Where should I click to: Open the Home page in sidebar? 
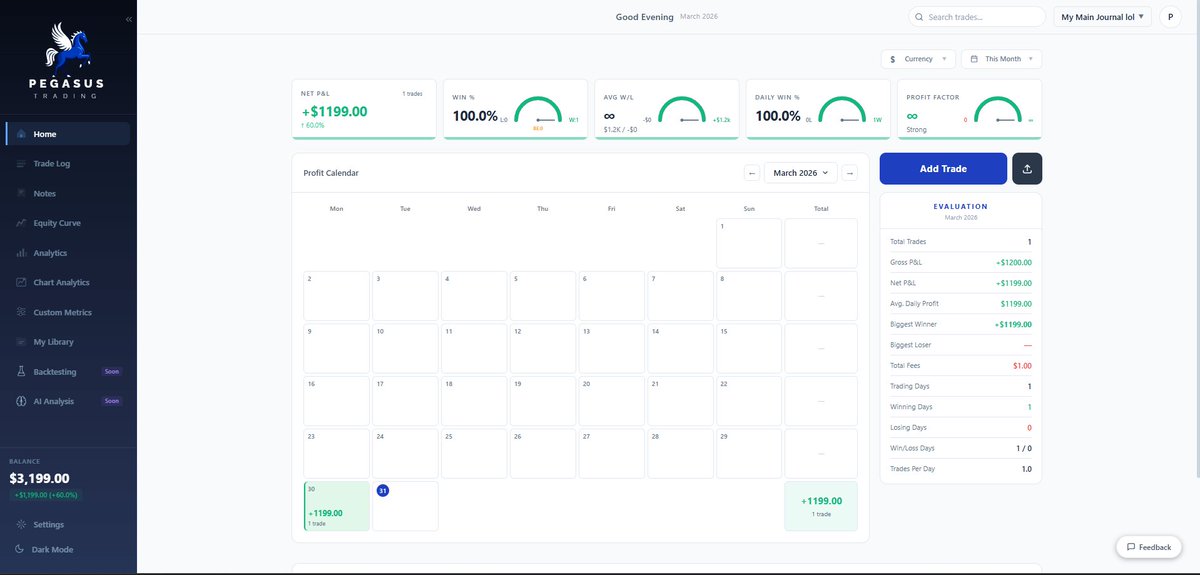coord(68,134)
